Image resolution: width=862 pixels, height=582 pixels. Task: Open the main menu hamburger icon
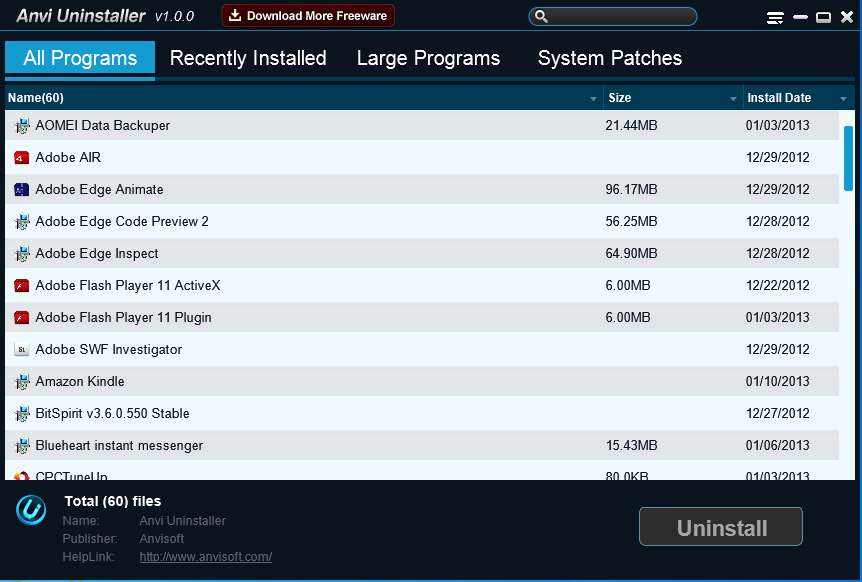point(775,18)
